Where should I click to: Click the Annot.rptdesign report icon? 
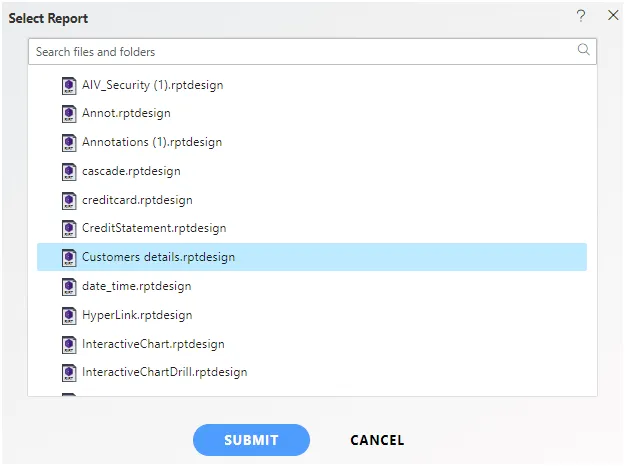point(69,114)
